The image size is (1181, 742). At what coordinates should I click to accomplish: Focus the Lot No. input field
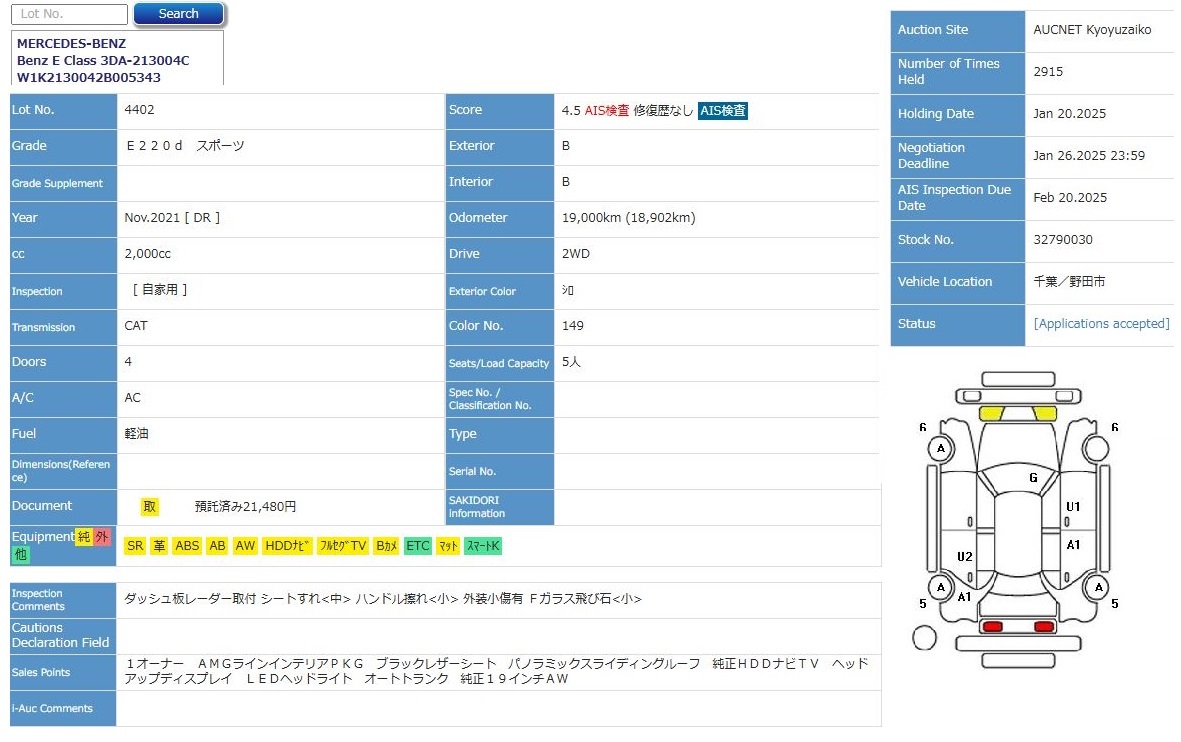69,14
